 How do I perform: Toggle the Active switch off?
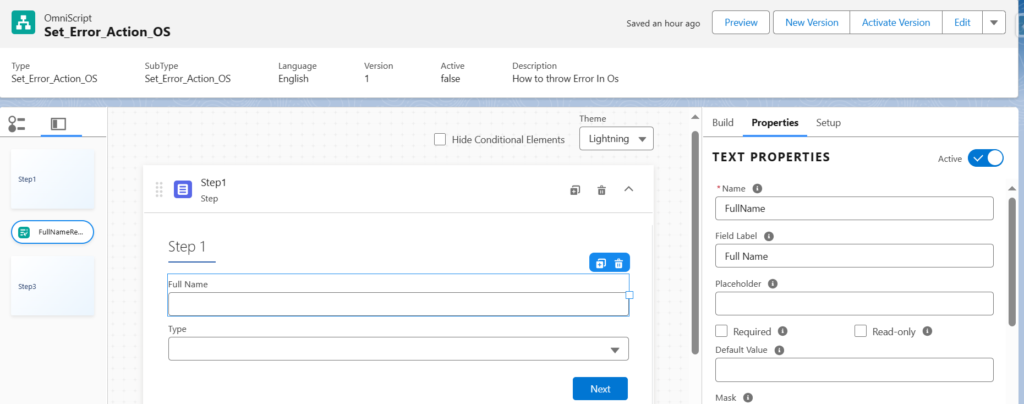click(985, 158)
